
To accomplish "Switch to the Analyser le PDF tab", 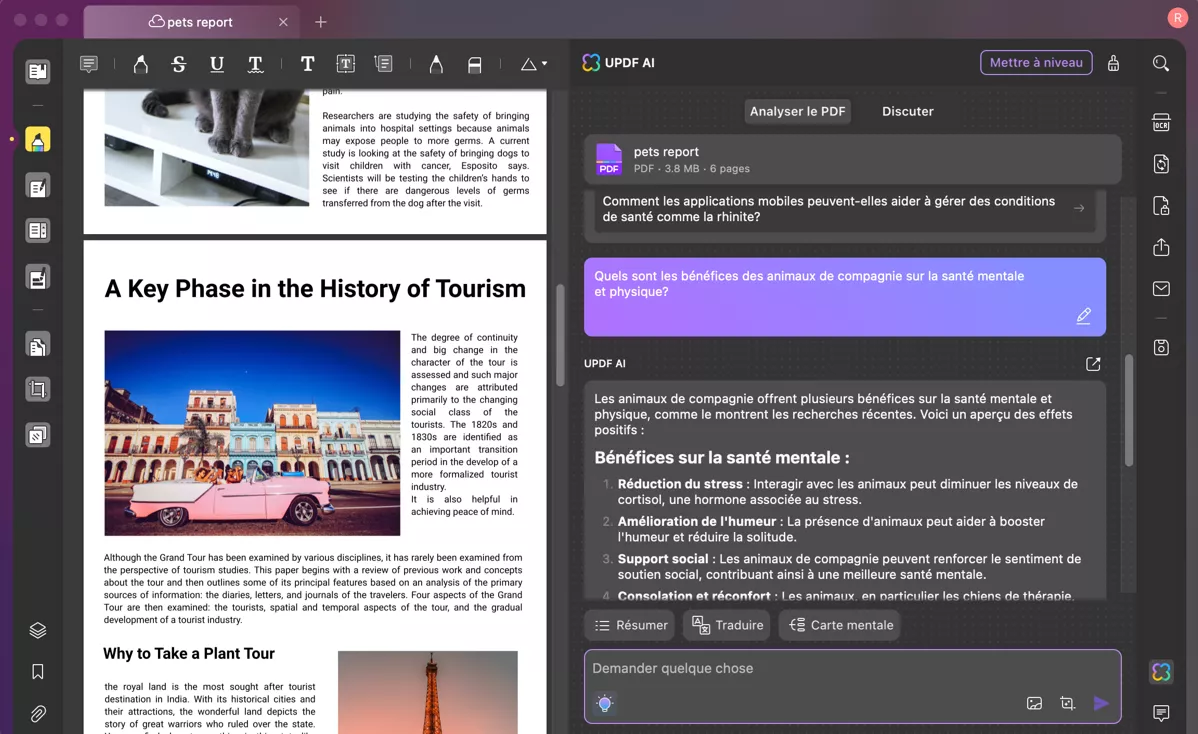I will (797, 111).
